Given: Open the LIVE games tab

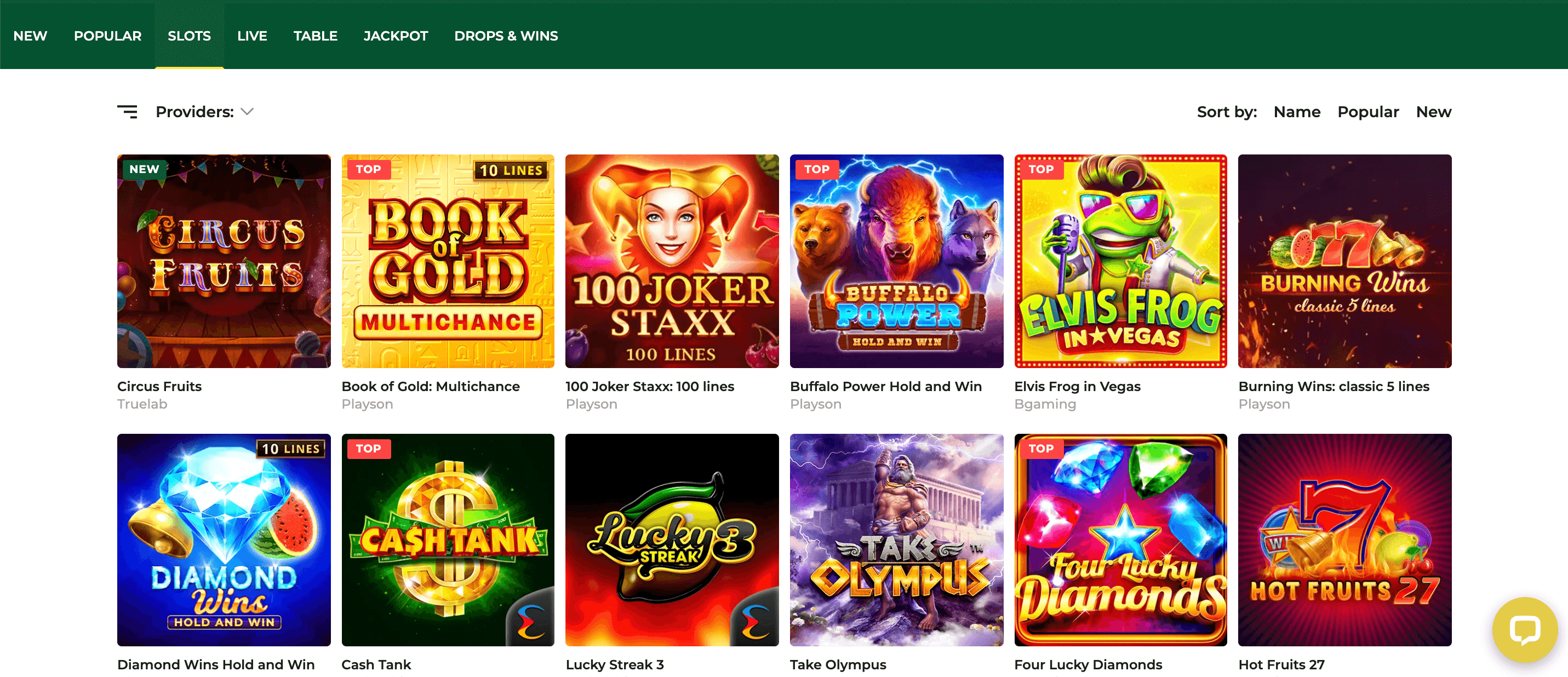Looking at the screenshot, I should click(x=252, y=36).
